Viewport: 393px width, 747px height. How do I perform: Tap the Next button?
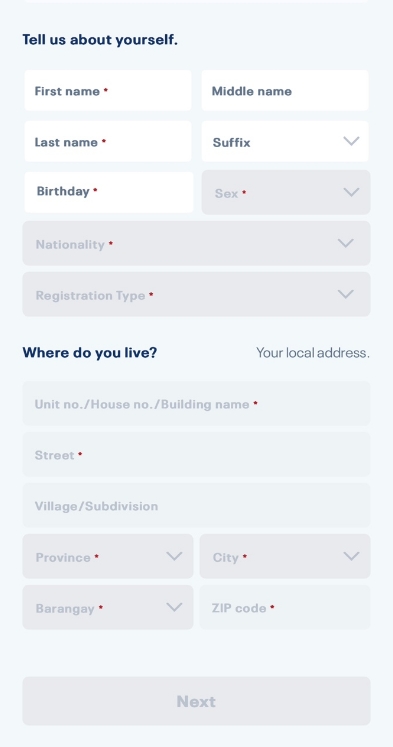(x=196, y=701)
